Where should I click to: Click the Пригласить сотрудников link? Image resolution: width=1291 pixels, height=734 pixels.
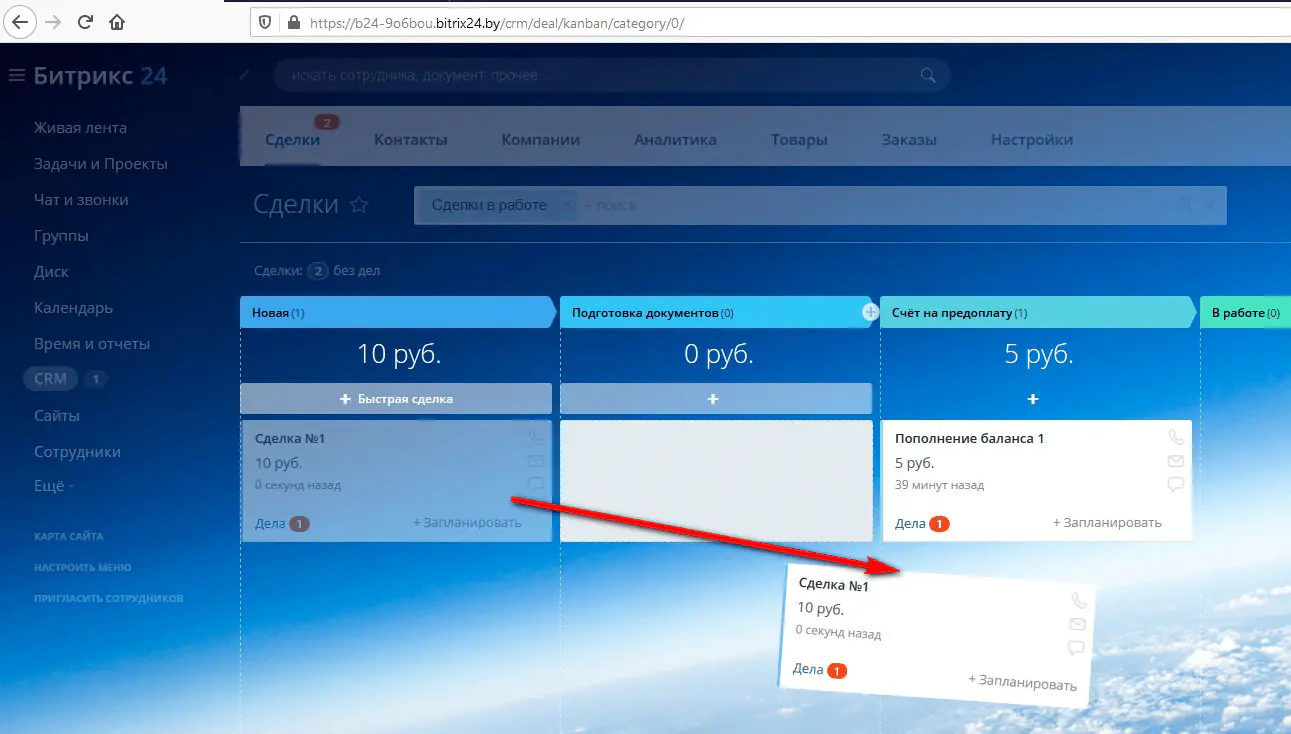[108, 599]
